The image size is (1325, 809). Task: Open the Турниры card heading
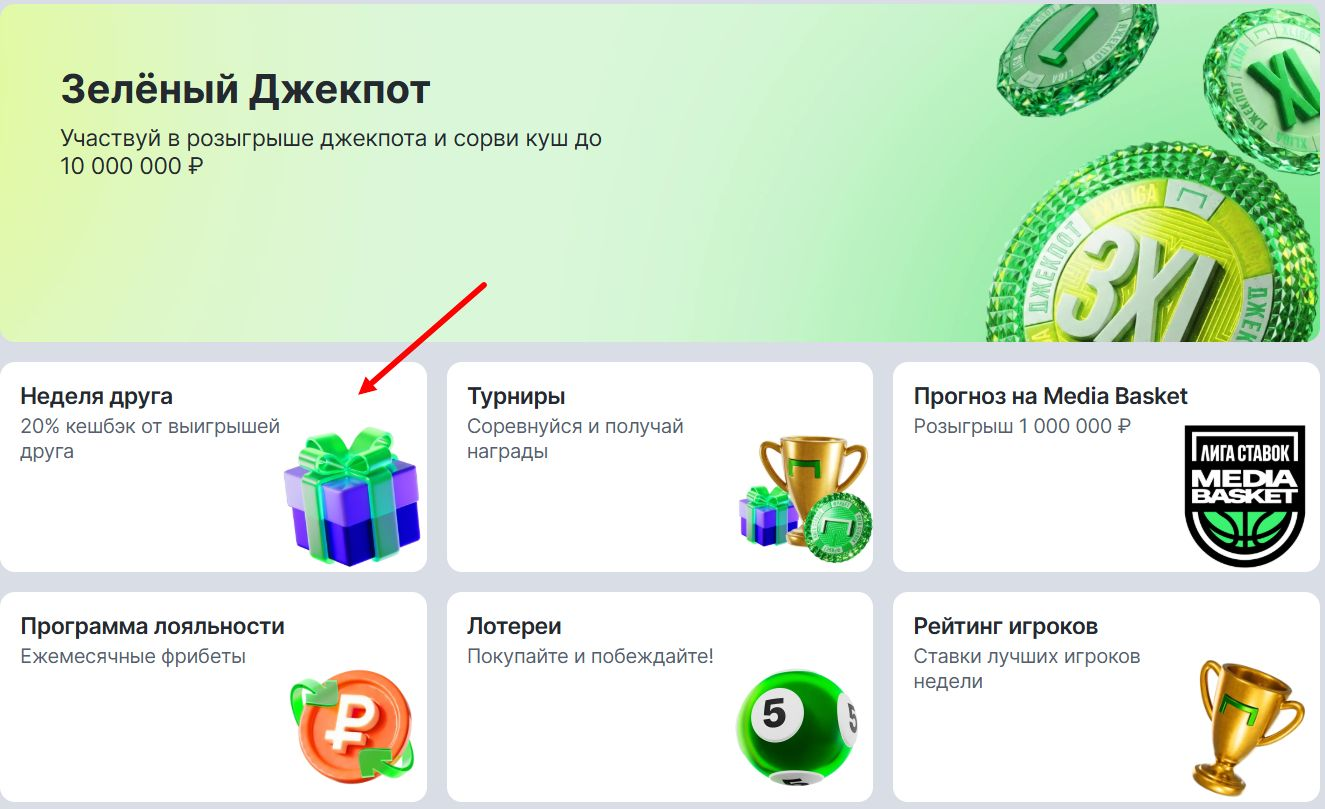pyautogui.click(x=516, y=396)
